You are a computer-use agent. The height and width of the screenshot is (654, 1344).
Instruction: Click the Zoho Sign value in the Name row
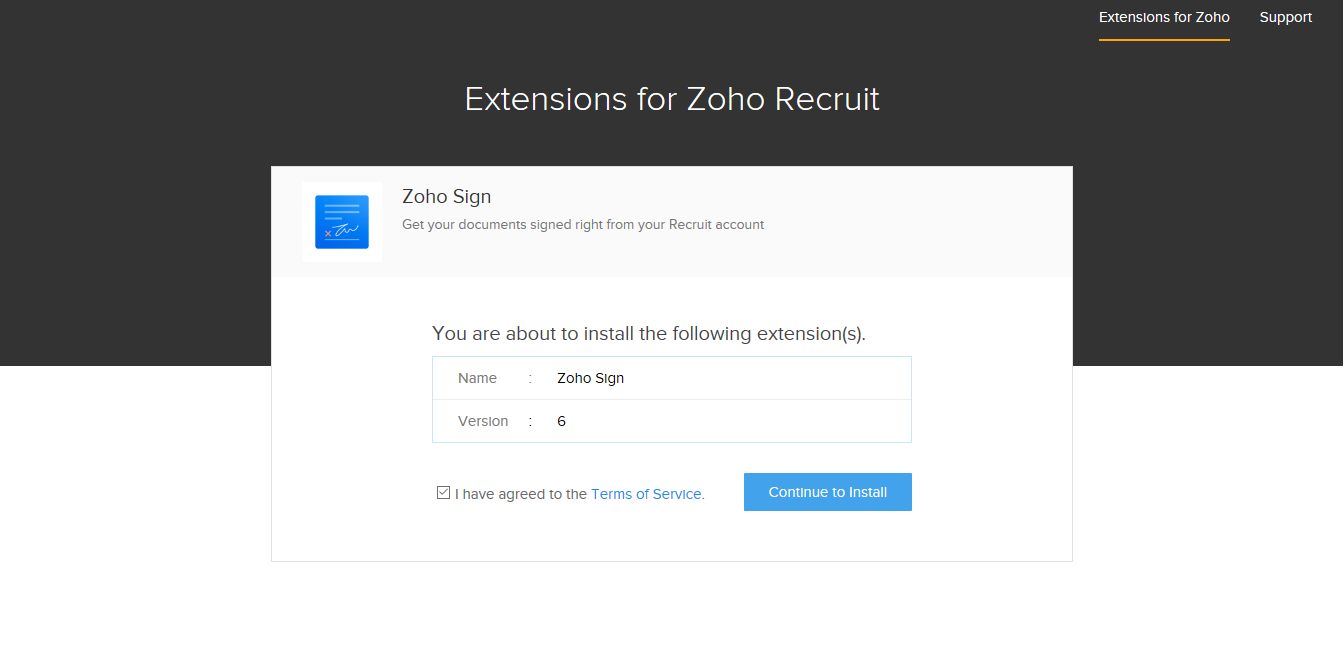(x=590, y=378)
